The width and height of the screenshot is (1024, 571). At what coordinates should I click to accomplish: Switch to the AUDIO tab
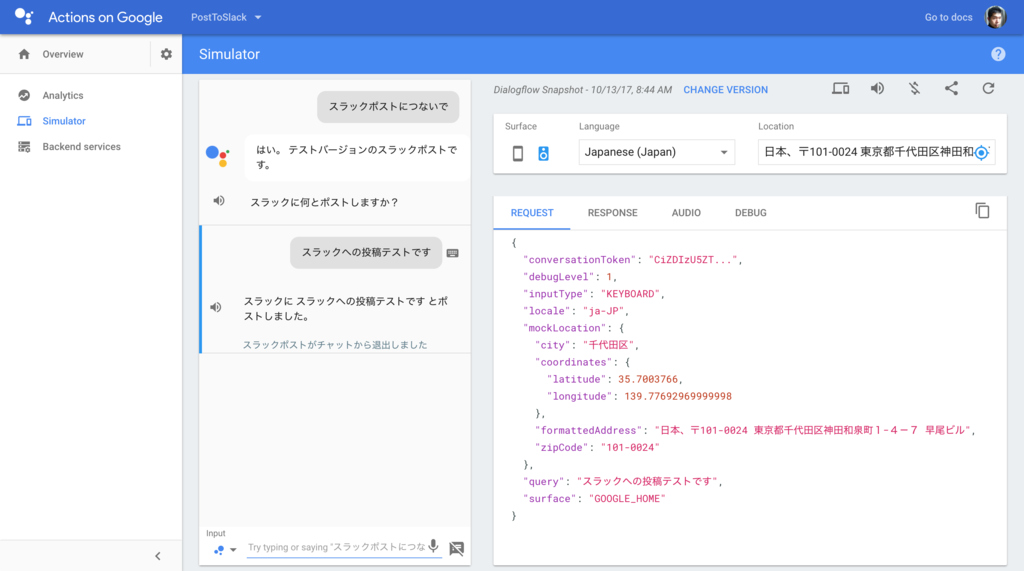[686, 213]
